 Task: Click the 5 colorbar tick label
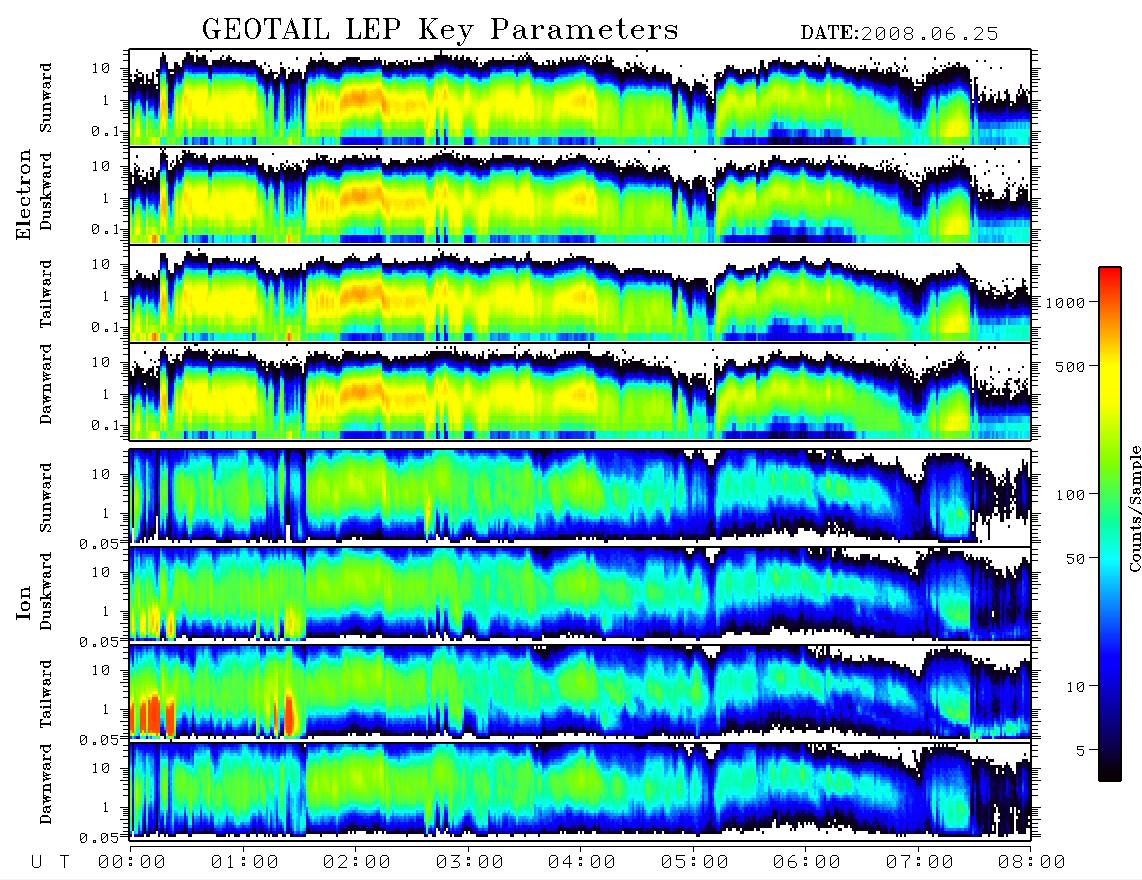point(1081,750)
